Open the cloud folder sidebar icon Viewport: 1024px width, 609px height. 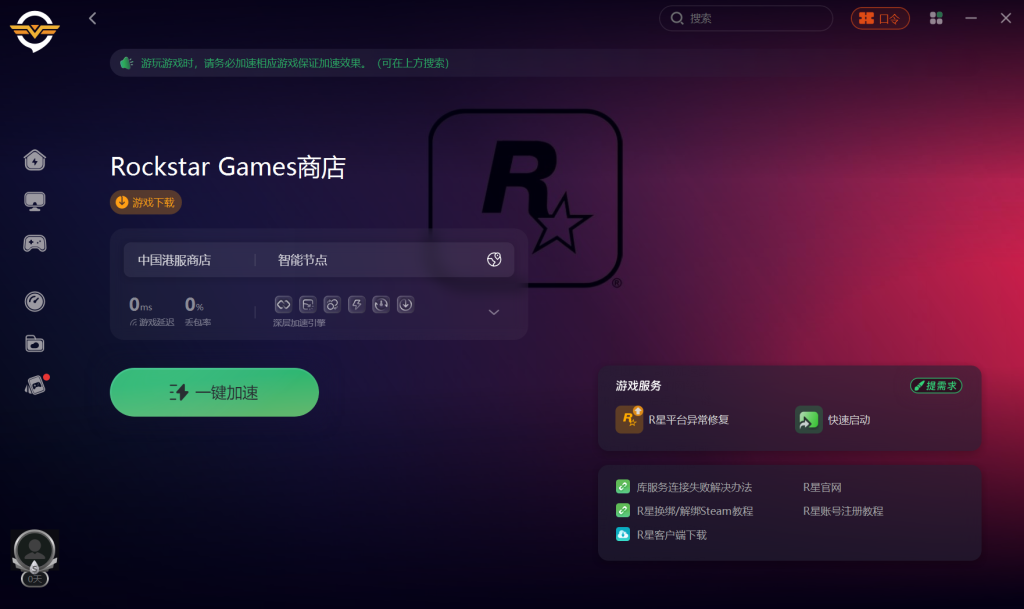coord(35,343)
